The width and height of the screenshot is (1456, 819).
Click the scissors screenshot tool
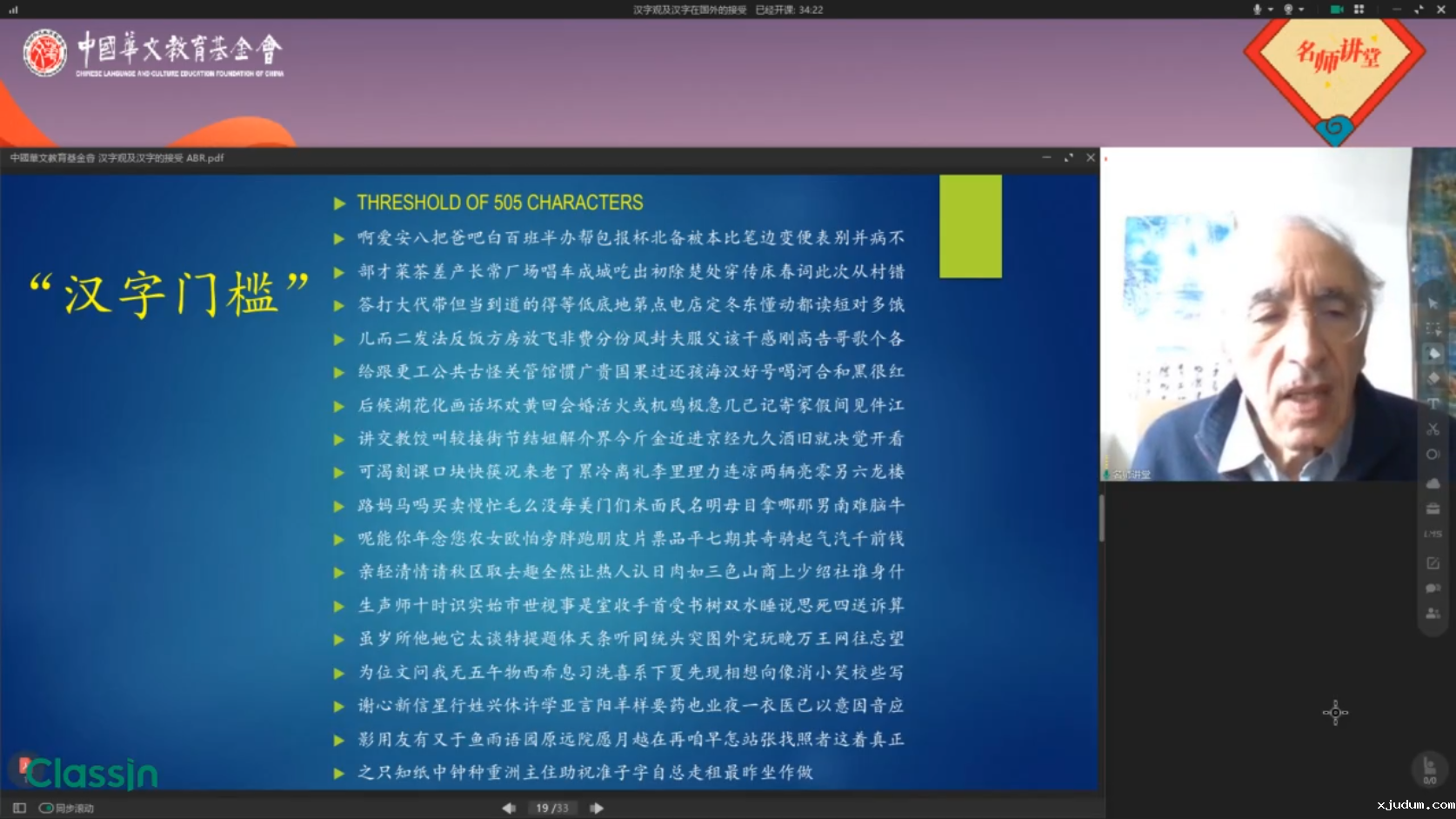tap(1433, 429)
